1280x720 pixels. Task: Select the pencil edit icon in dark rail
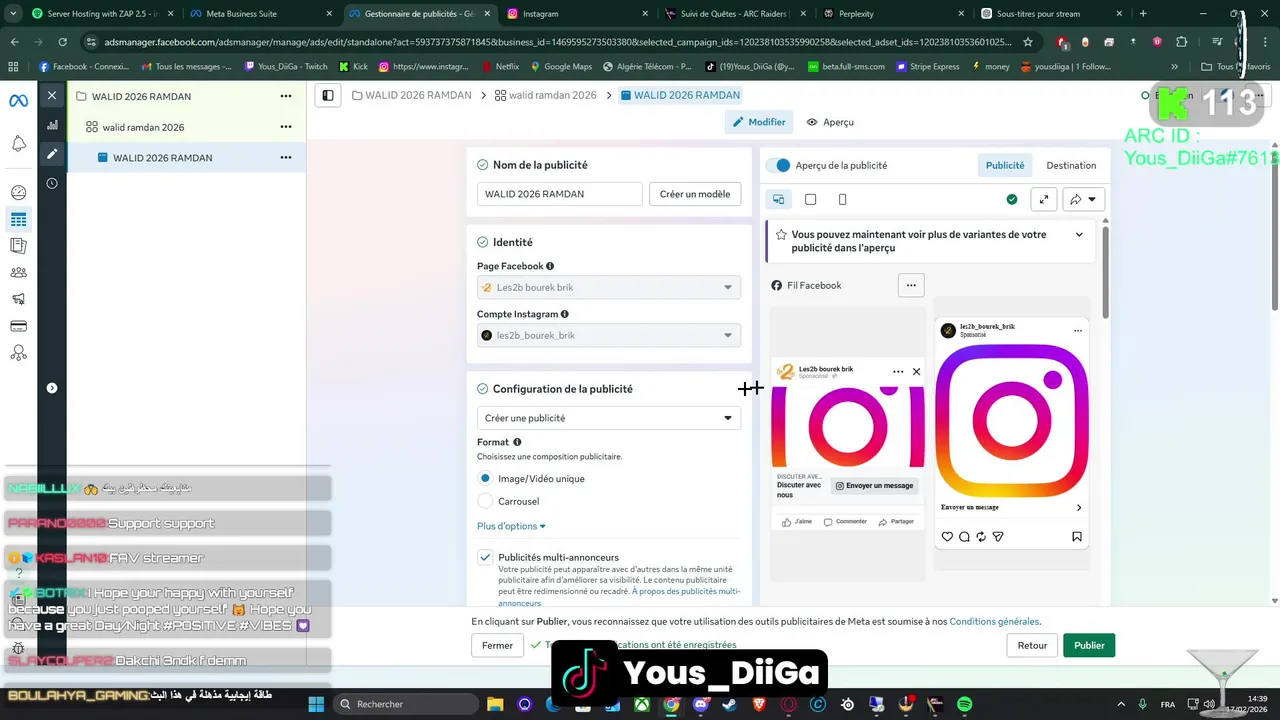pos(52,154)
